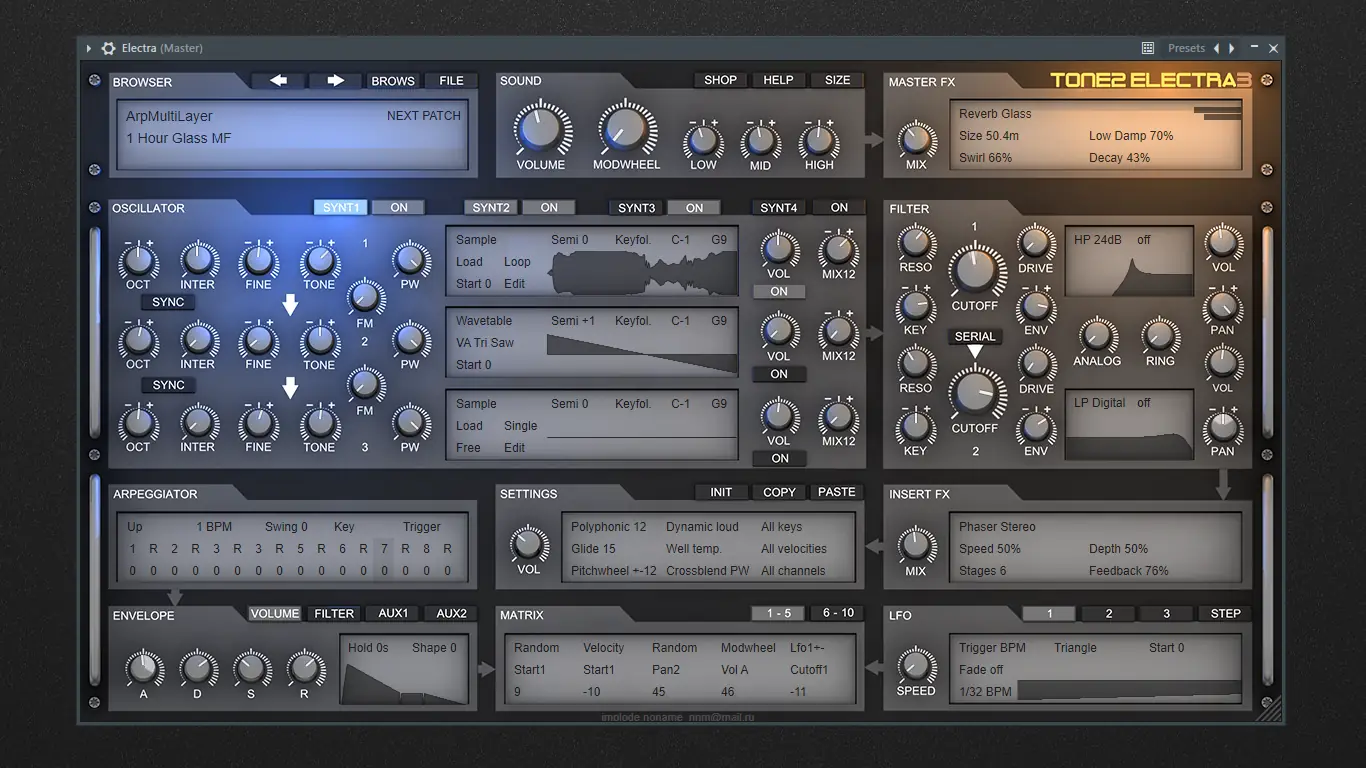Load next patch with Browser right arrow
This screenshot has width=1366, height=768.
[x=335, y=81]
